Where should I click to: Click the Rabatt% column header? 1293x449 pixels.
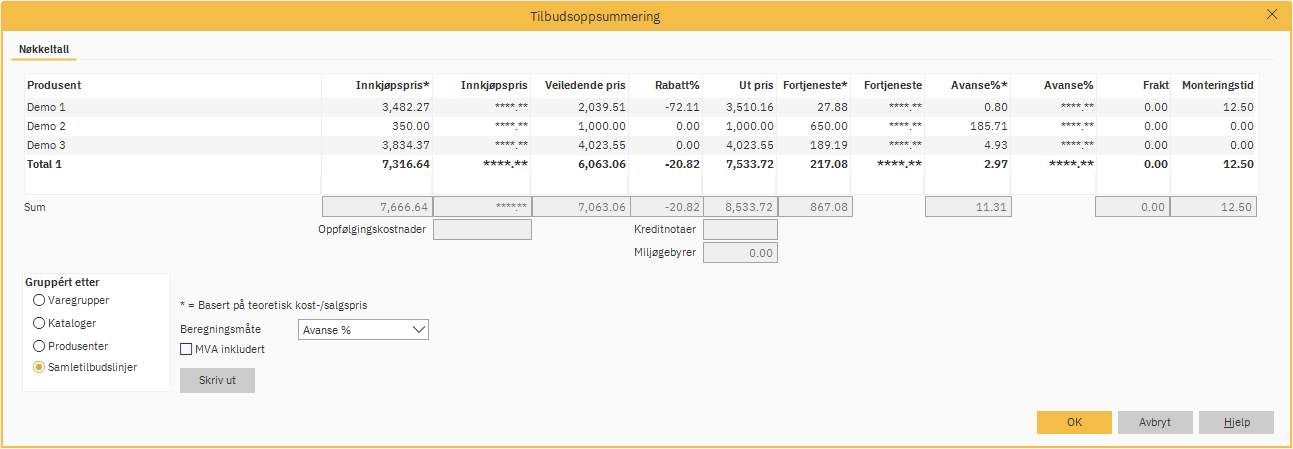[676, 86]
